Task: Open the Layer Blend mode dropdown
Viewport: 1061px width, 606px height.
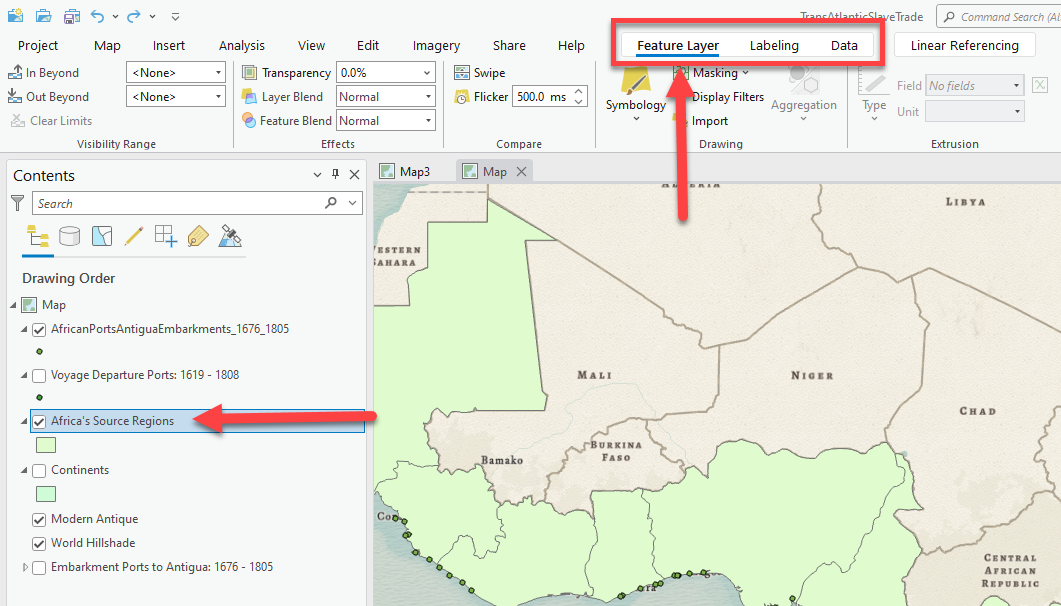Action: click(x=427, y=97)
